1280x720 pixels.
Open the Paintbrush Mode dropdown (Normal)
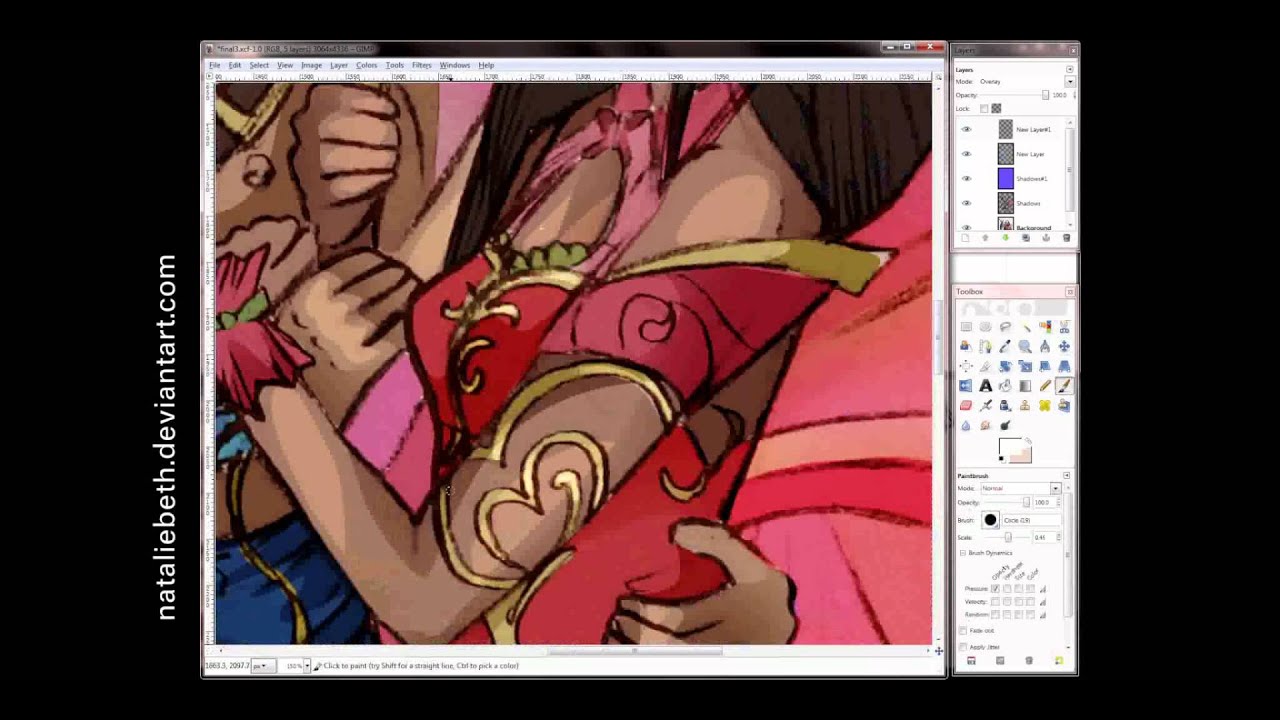click(1055, 488)
